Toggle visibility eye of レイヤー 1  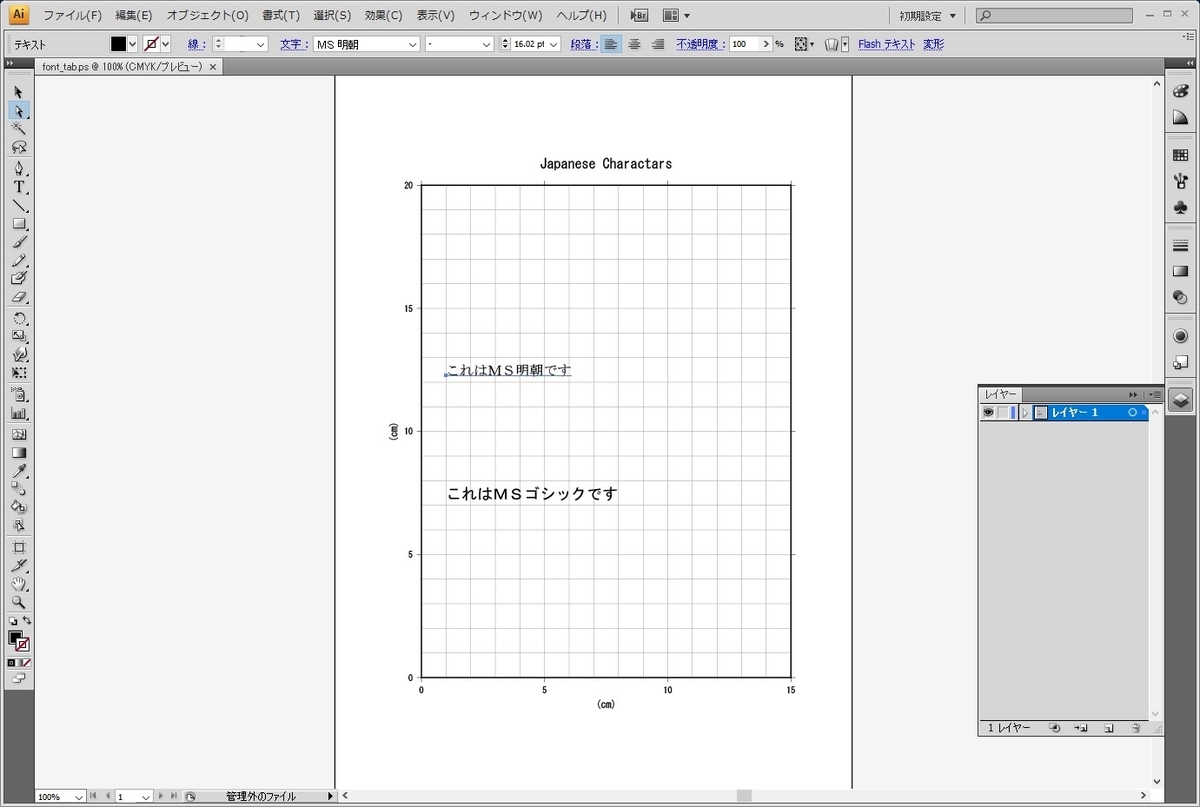click(x=988, y=412)
